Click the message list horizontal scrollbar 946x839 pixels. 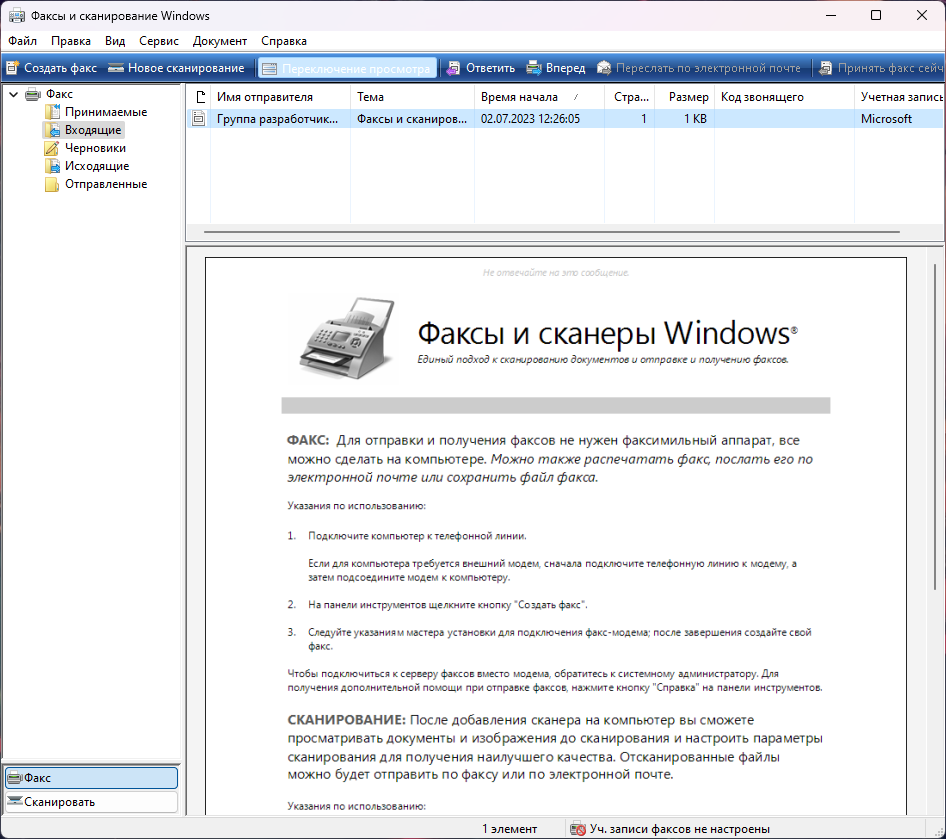pyautogui.click(x=551, y=232)
